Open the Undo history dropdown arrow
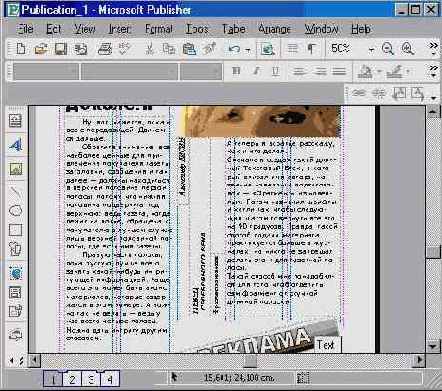Screen dimensions: 442x391 pos(248,50)
